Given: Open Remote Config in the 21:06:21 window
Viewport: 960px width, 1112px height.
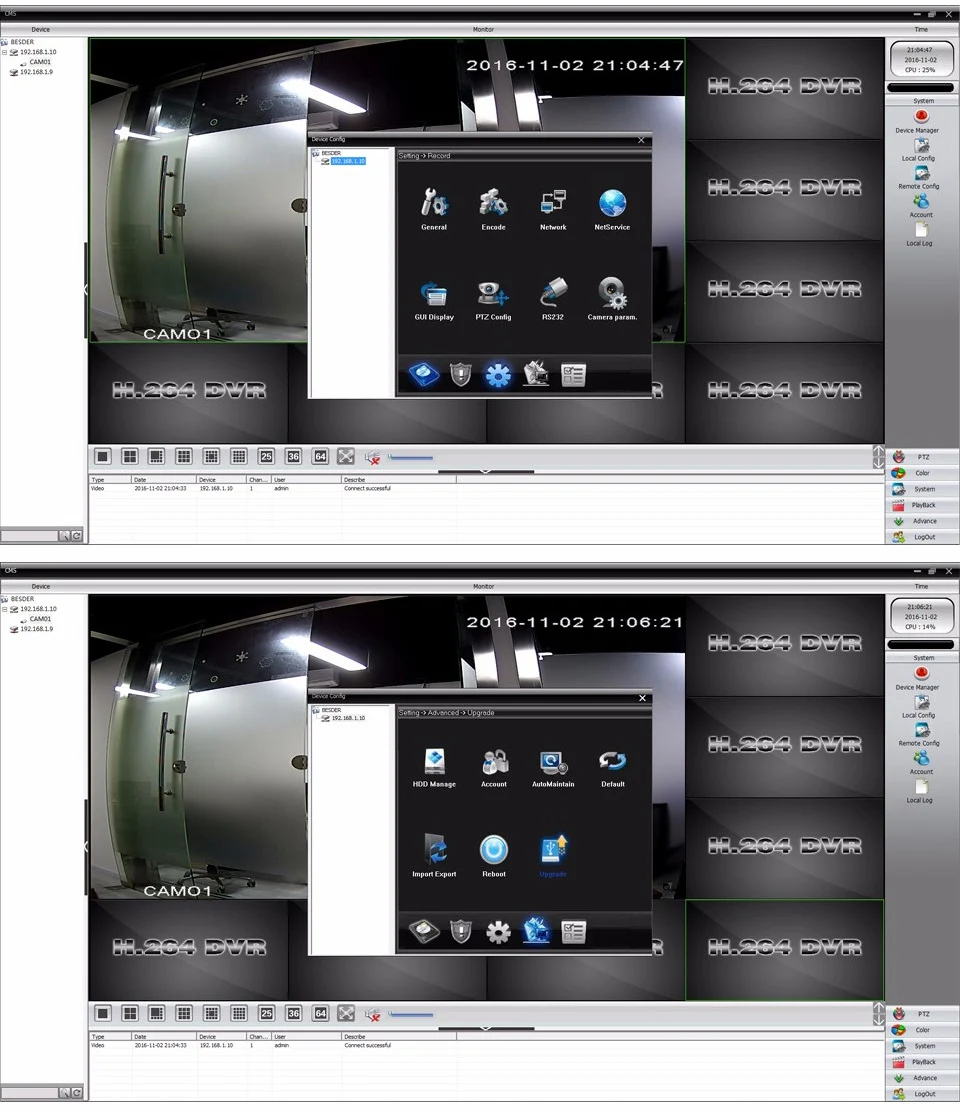Looking at the screenshot, I should (x=920, y=735).
